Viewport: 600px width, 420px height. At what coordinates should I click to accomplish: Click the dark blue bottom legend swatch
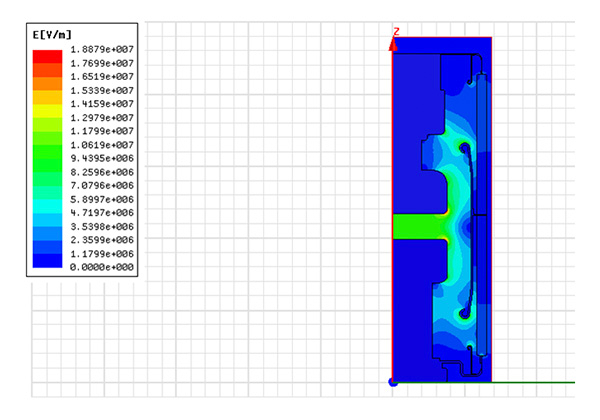(47, 260)
